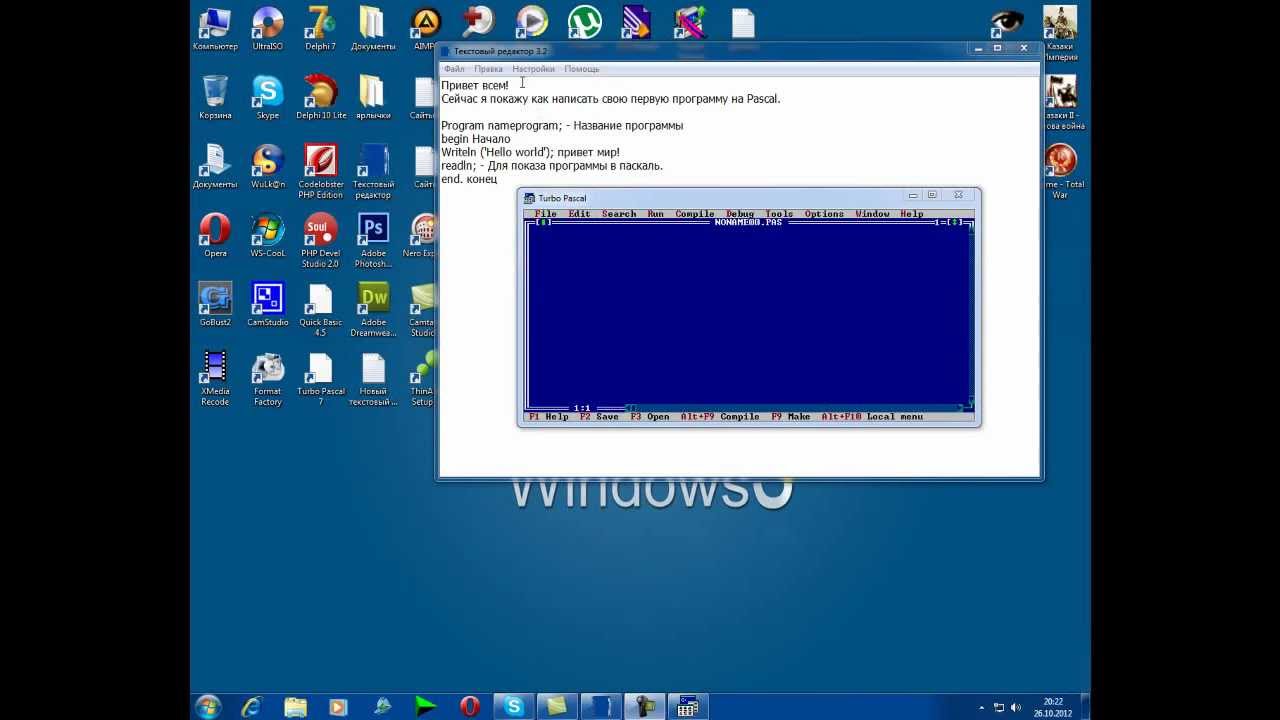The width and height of the screenshot is (1280, 720).
Task: Open Windows Explorer folder icon on taskbar
Action: (295, 706)
